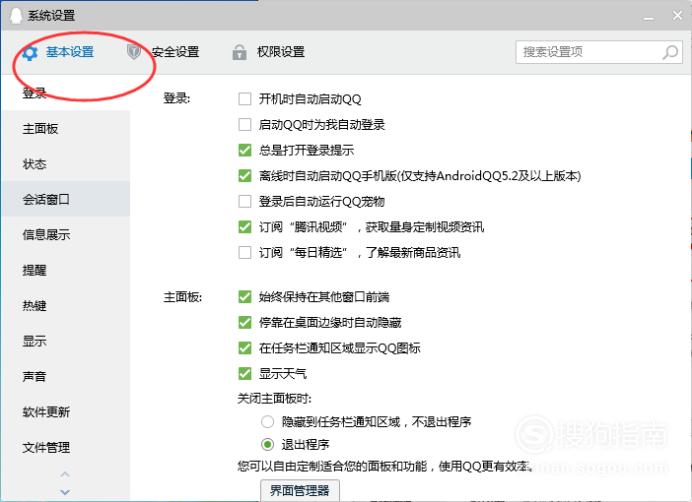Image resolution: width=692 pixels, height=502 pixels.
Task: Enable 登录后自动运行QQ宠物 checkbox
Action: (244, 201)
